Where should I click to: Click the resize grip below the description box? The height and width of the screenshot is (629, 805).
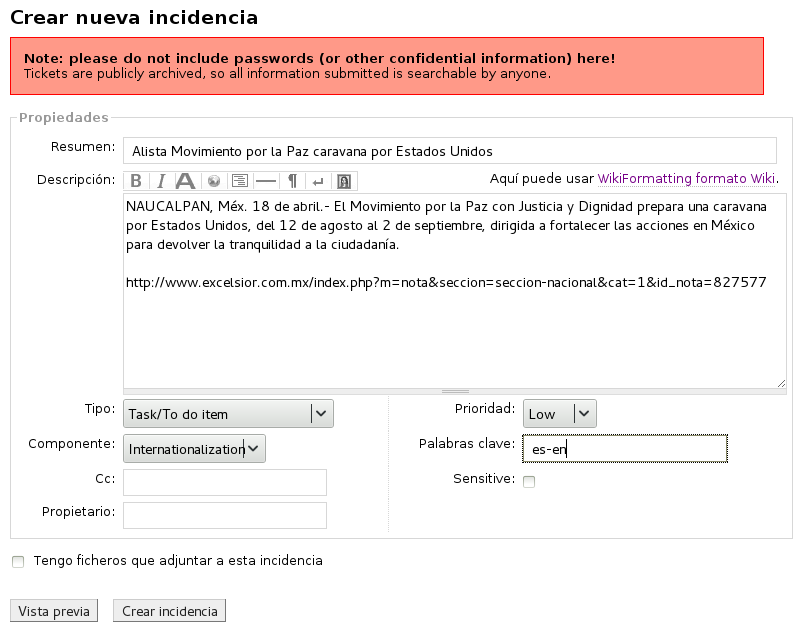455,391
